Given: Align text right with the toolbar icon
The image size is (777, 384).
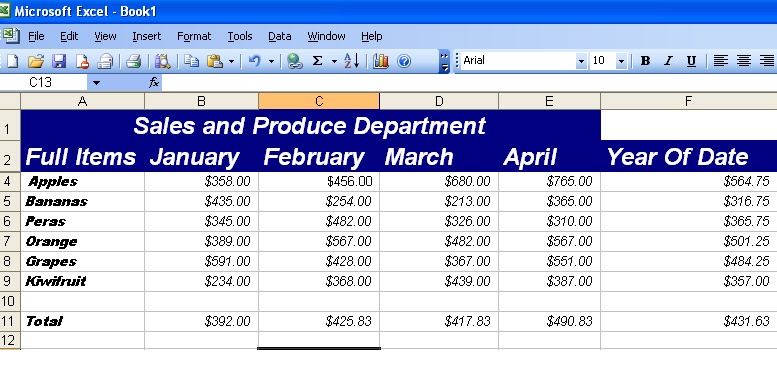Looking at the screenshot, I should coord(766,60).
